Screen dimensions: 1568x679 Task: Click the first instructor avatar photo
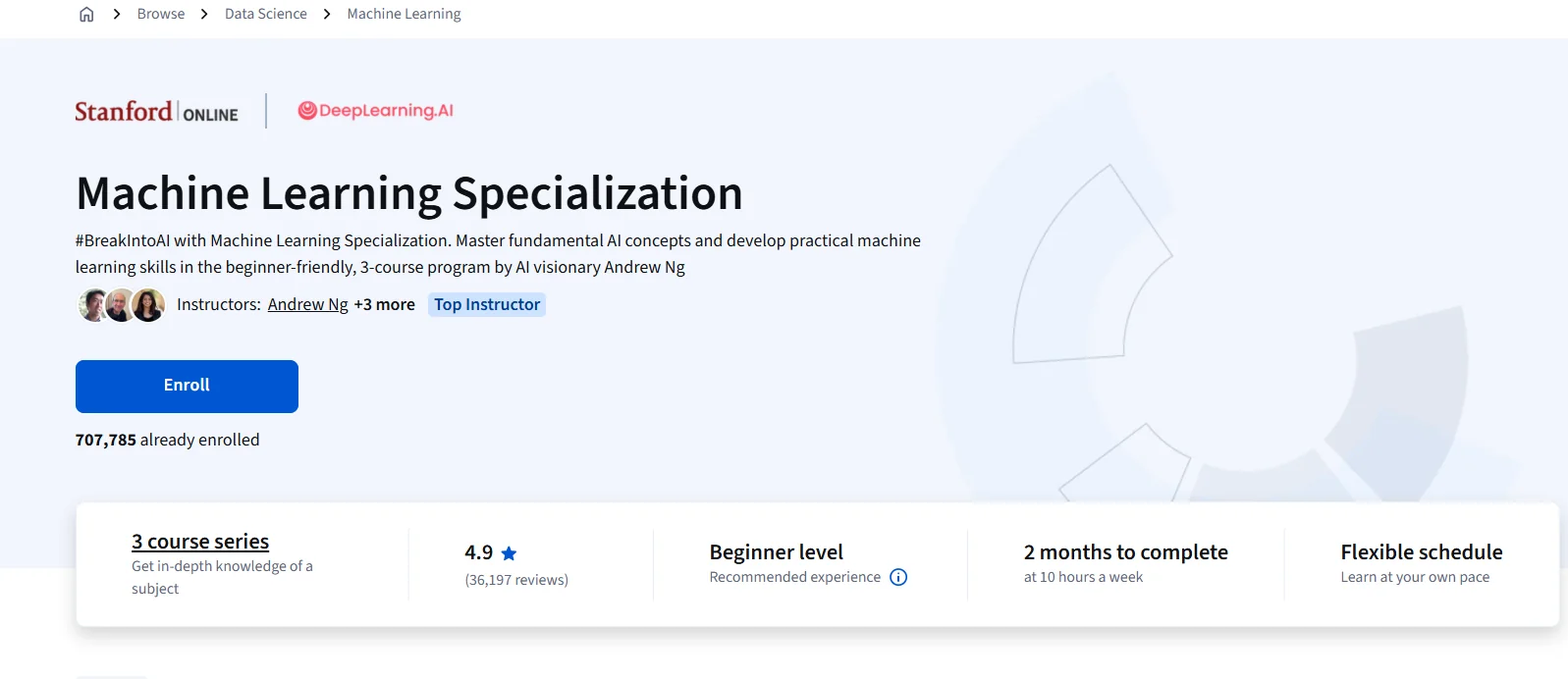click(93, 305)
